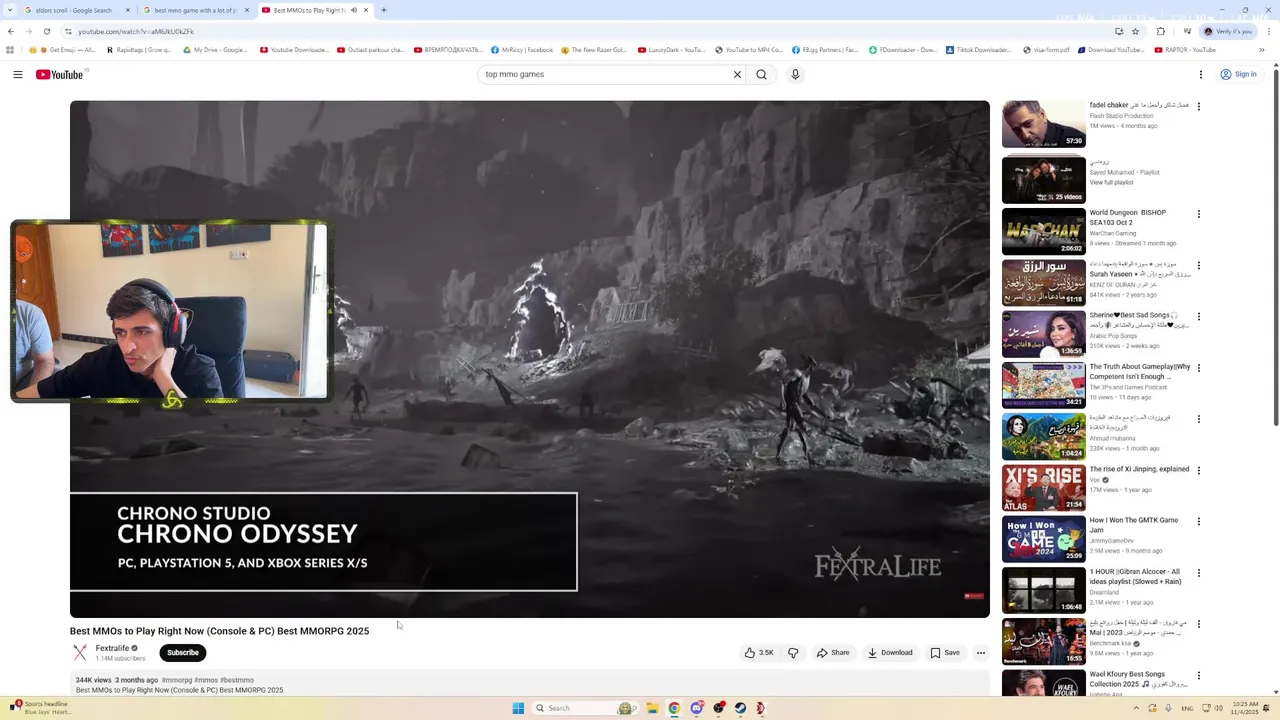The width and height of the screenshot is (1280, 720).
Task: Download the video
Action: click(x=890, y=653)
